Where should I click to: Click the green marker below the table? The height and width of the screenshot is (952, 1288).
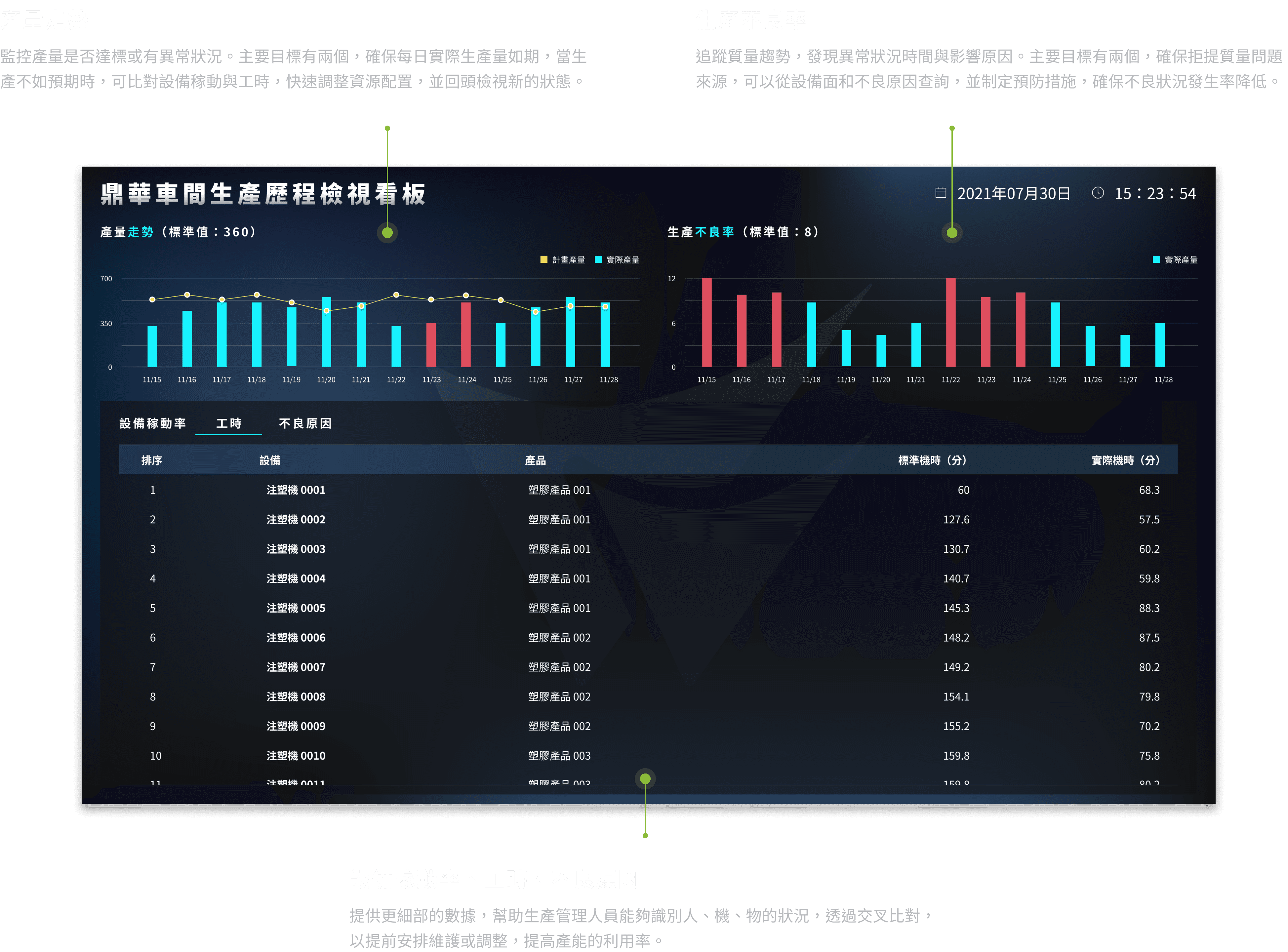click(x=645, y=778)
